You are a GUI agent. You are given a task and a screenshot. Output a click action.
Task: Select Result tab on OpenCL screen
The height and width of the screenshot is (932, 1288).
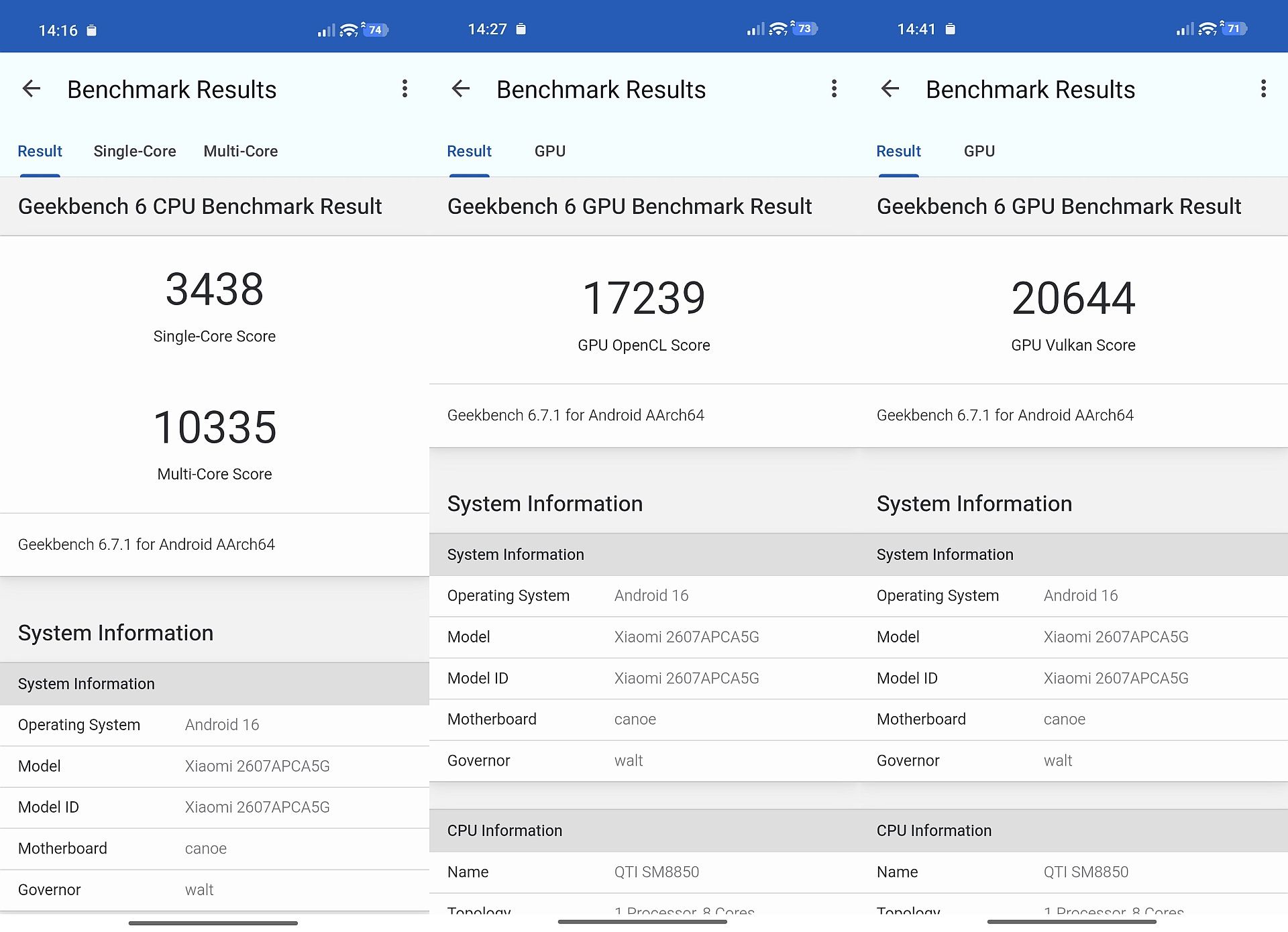pos(469,152)
